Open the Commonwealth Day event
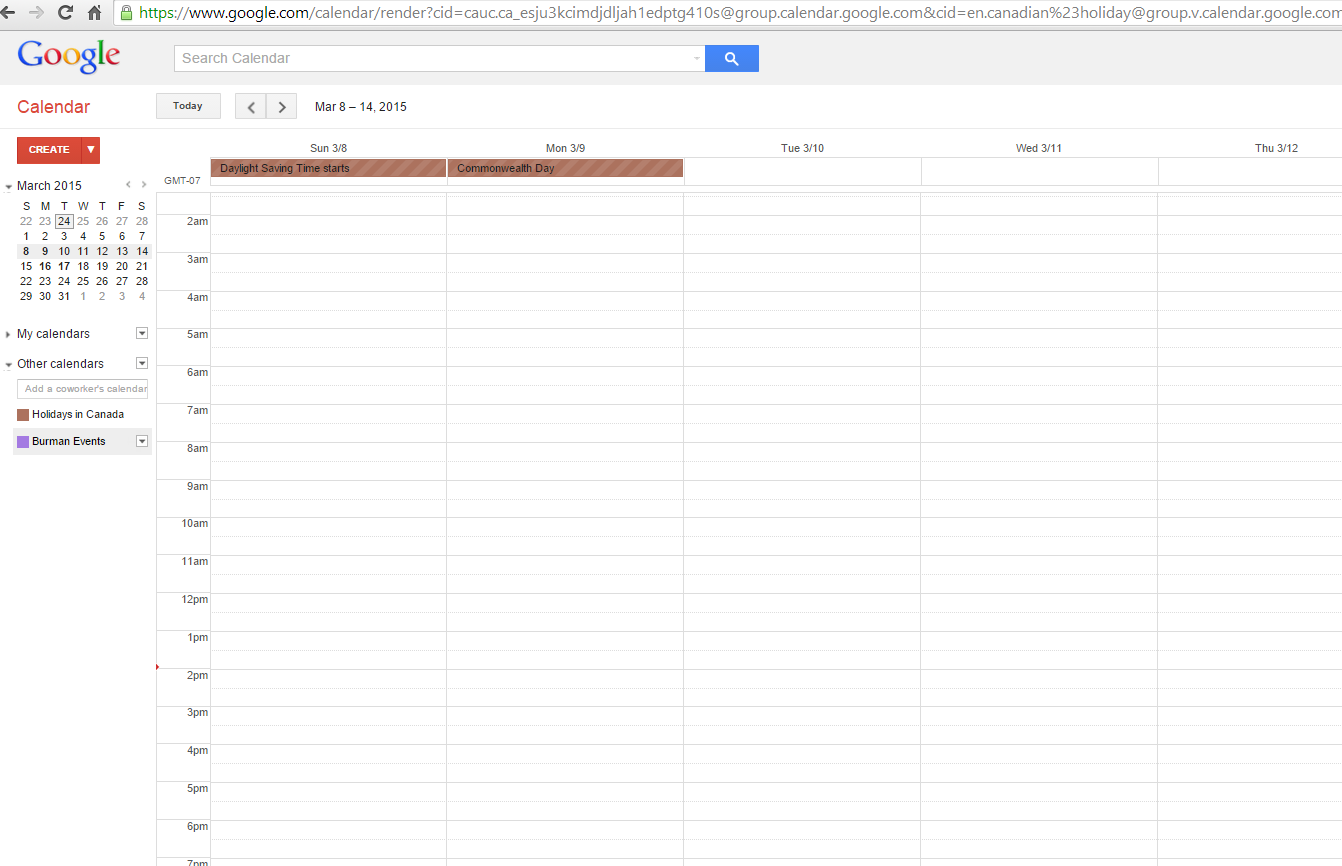Viewport: 1342px width, 866px height. 565,168
